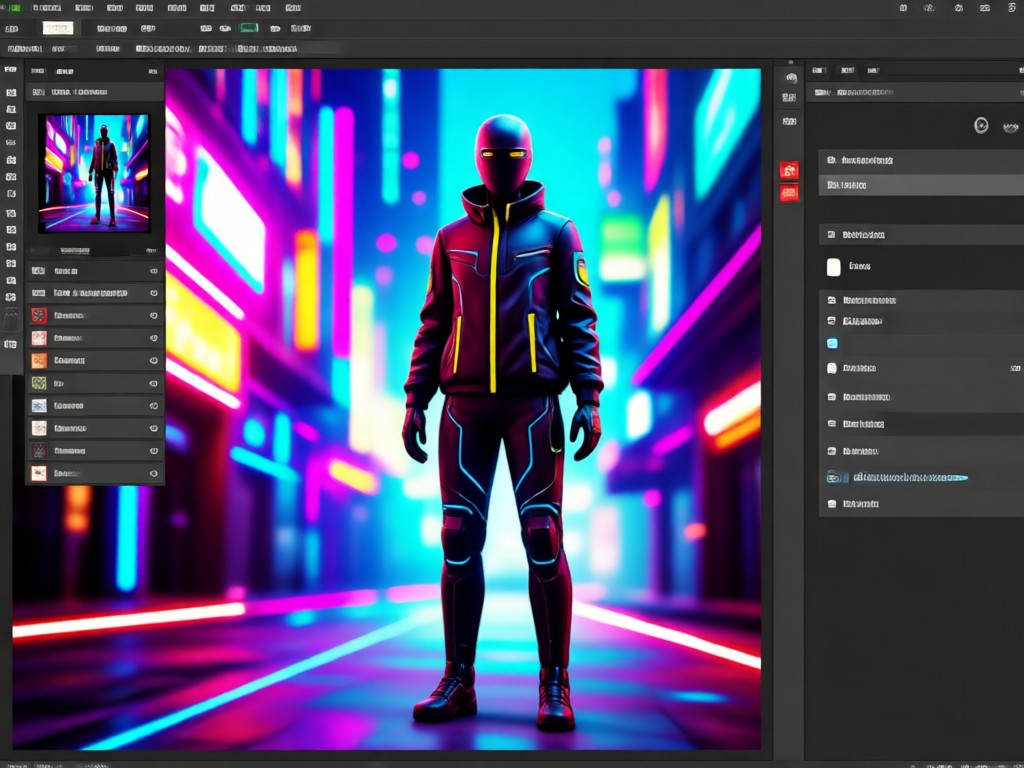Click the navigator preview thumbnail of the figure

pos(94,173)
